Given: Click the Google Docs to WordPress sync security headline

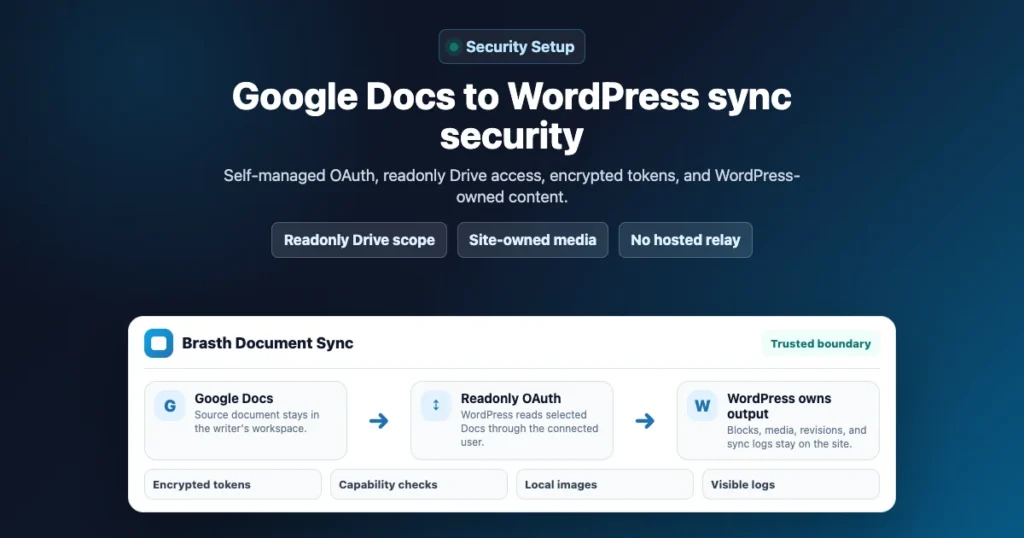Looking at the screenshot, I should pyautogui.click(x=512, y=116).
